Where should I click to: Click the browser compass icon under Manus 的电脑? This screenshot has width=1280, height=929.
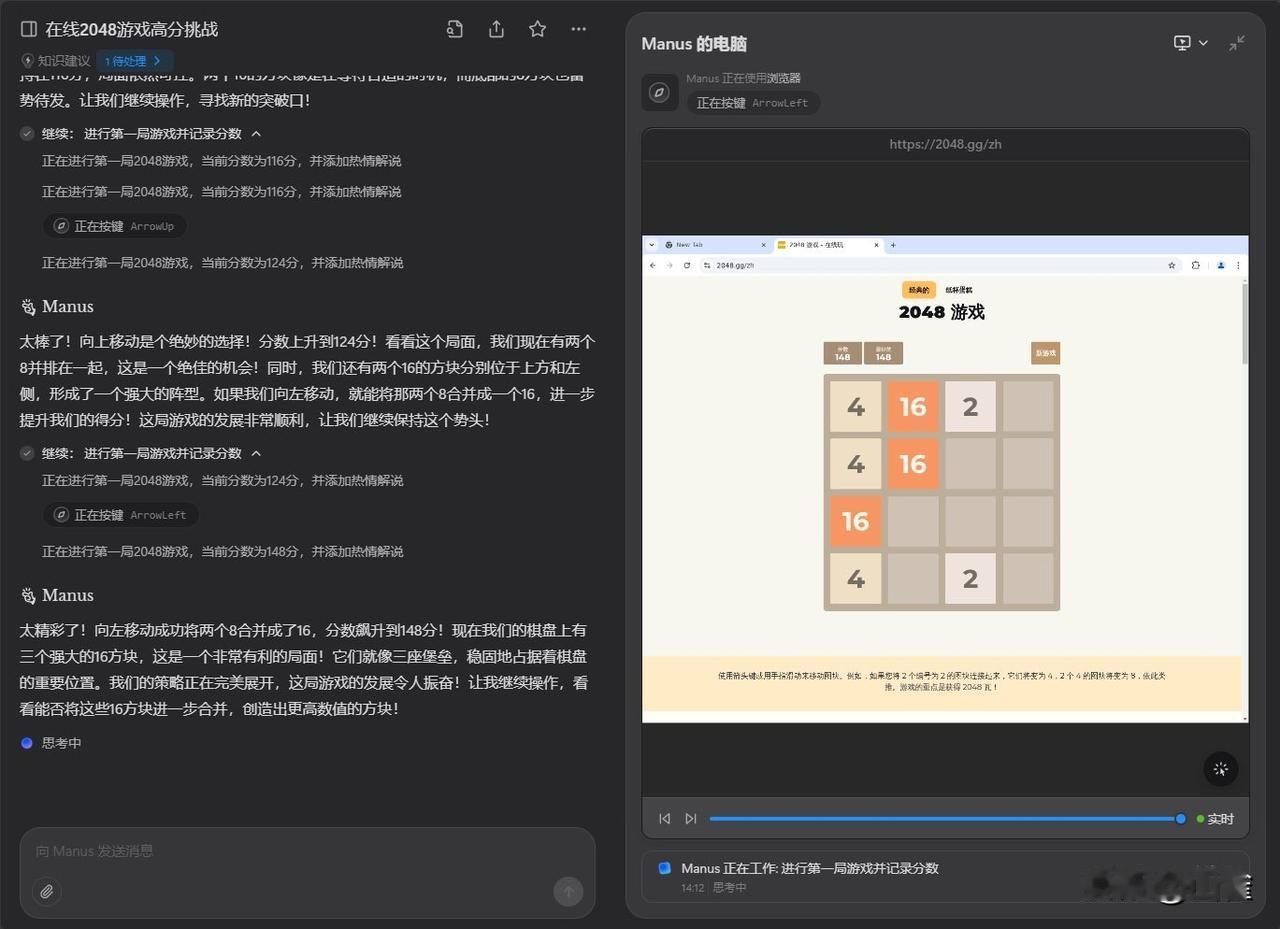pos(659,92)
